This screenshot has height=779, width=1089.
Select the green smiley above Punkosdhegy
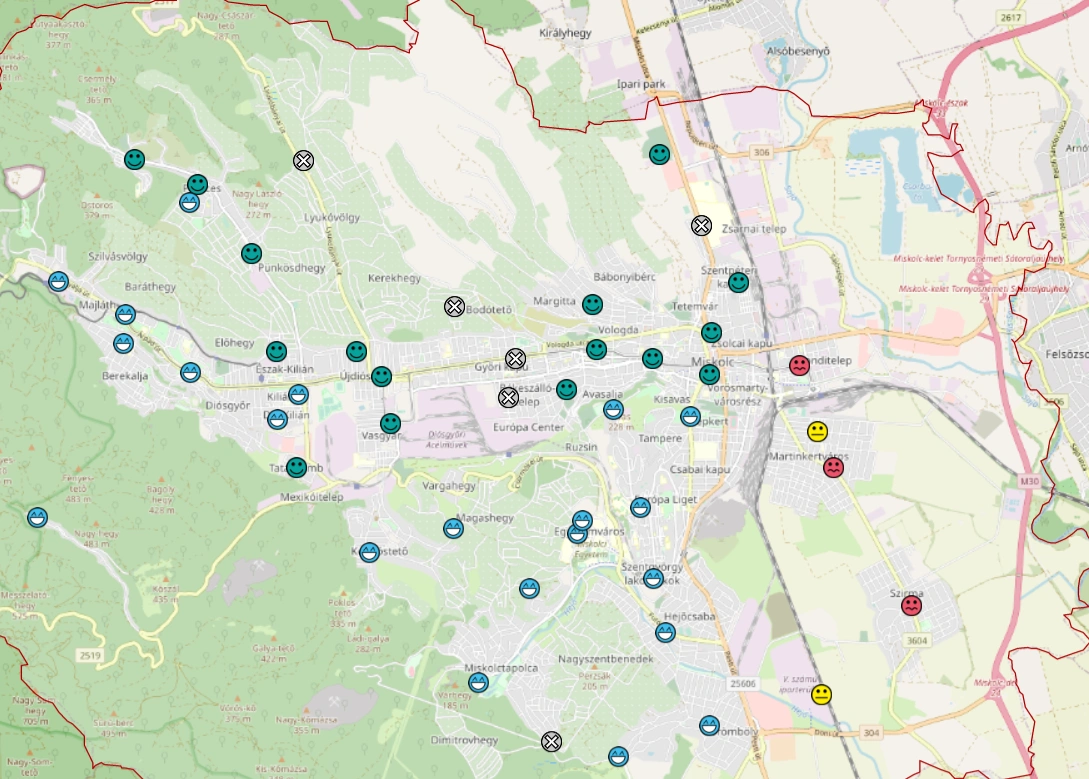tap(251, 253)
